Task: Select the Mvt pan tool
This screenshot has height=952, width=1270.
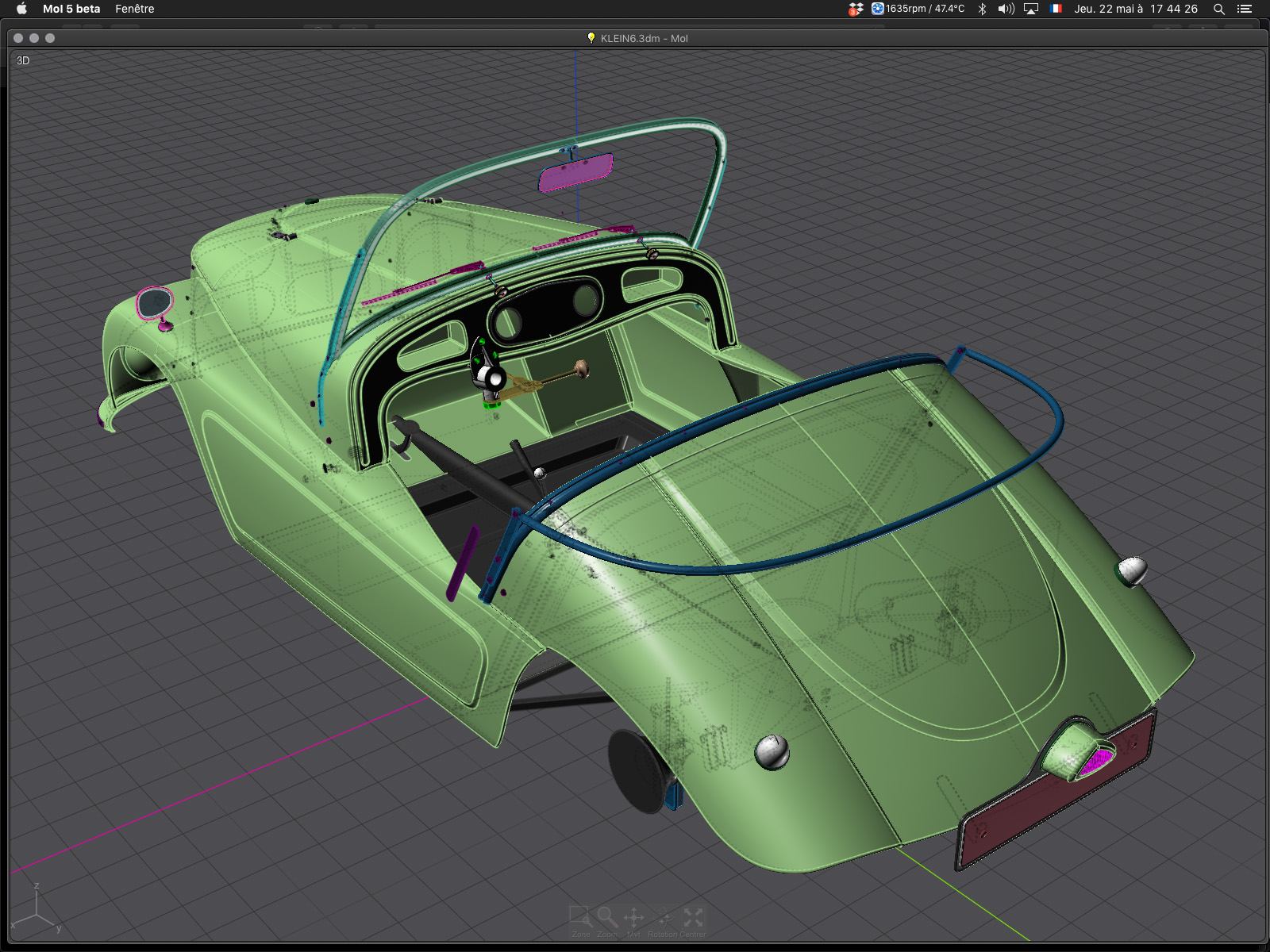Action: coord(633,922)
